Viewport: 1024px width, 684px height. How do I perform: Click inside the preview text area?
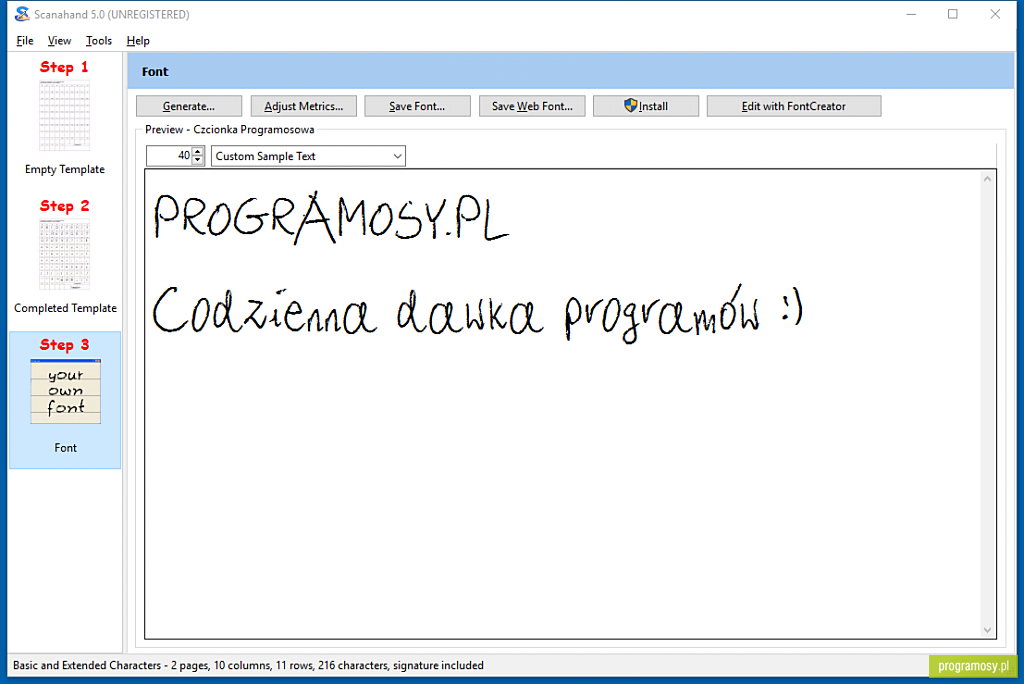(563, 404)
